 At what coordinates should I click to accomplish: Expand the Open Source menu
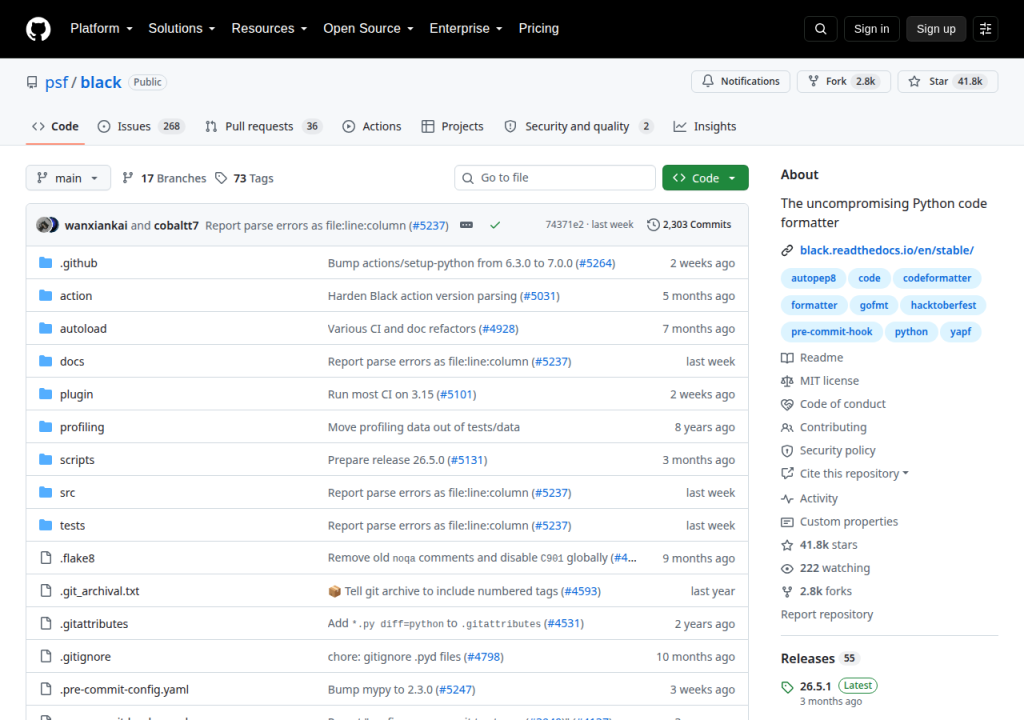pos(368,29)
